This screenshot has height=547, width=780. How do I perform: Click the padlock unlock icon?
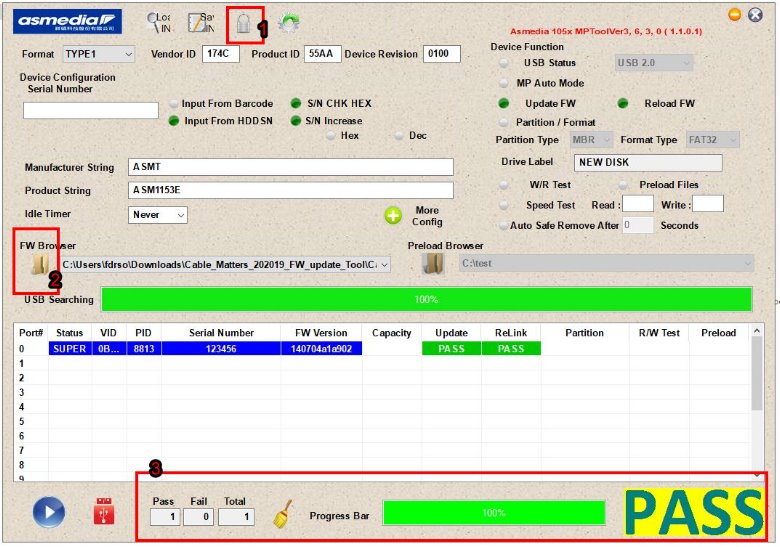click(243, 23)
